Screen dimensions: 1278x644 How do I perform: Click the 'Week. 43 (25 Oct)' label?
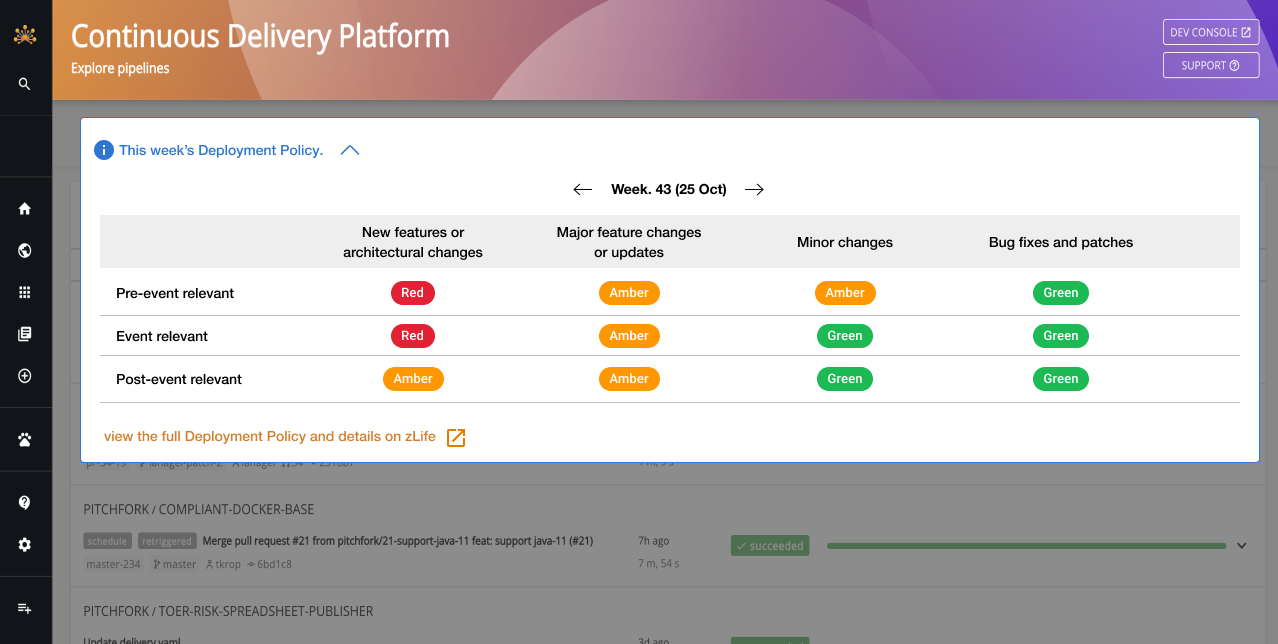[669, 189]
